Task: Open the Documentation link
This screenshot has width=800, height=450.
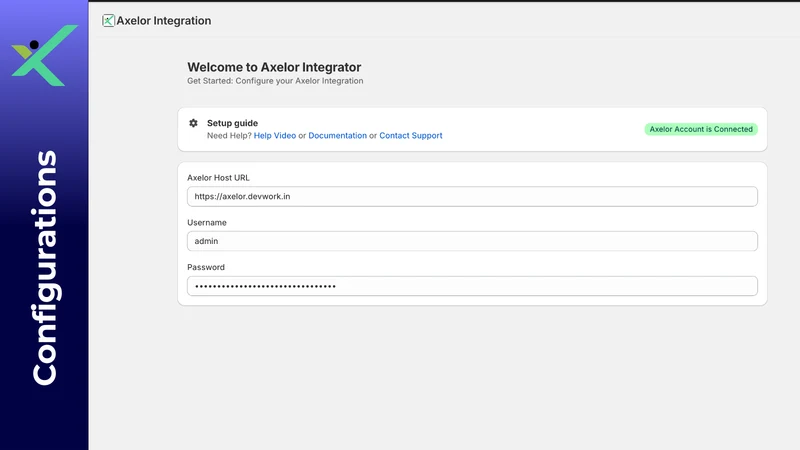Action: coord(337,136)
